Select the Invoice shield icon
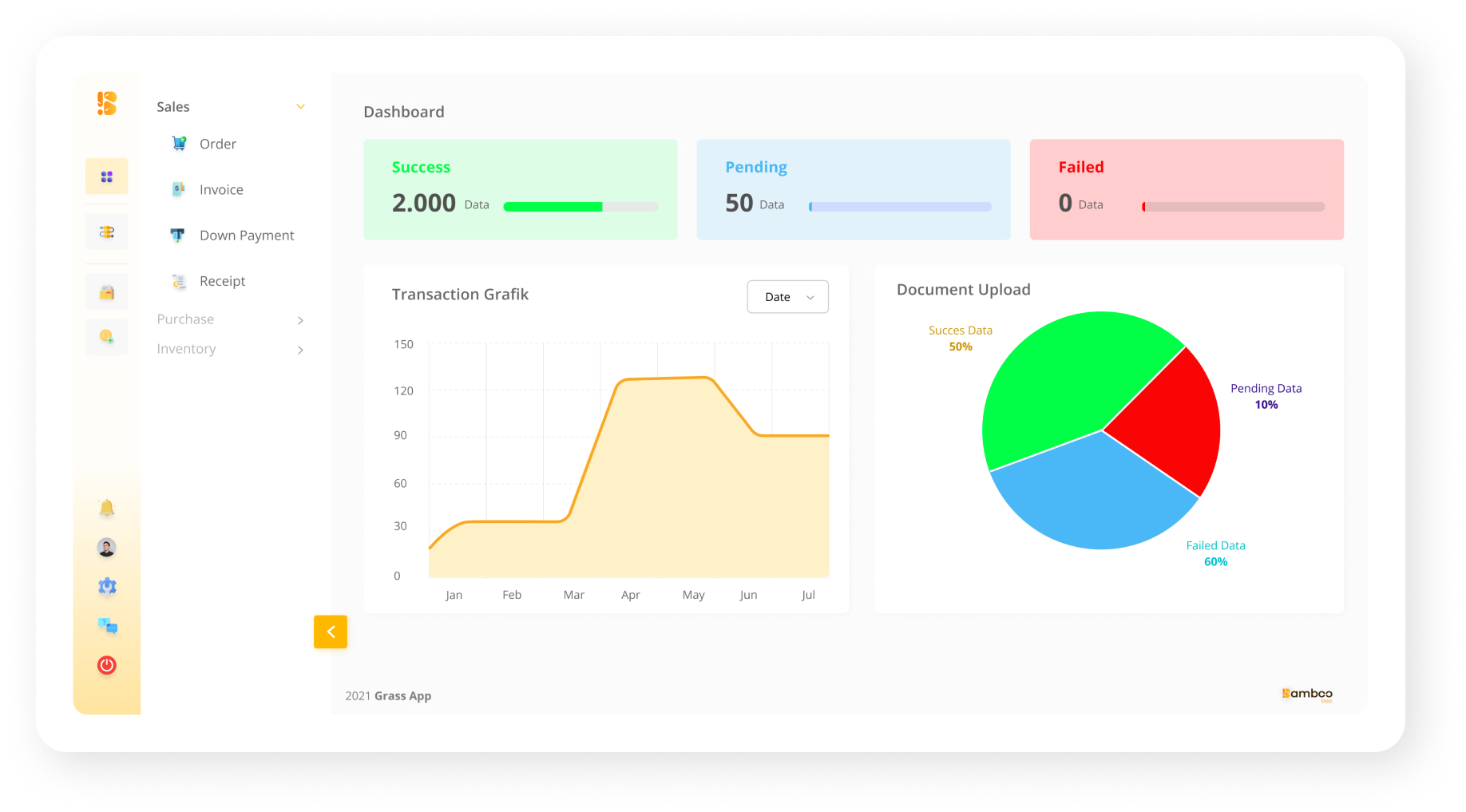The width and height of the screenshot is (1466, 812). tap(178, 188)
